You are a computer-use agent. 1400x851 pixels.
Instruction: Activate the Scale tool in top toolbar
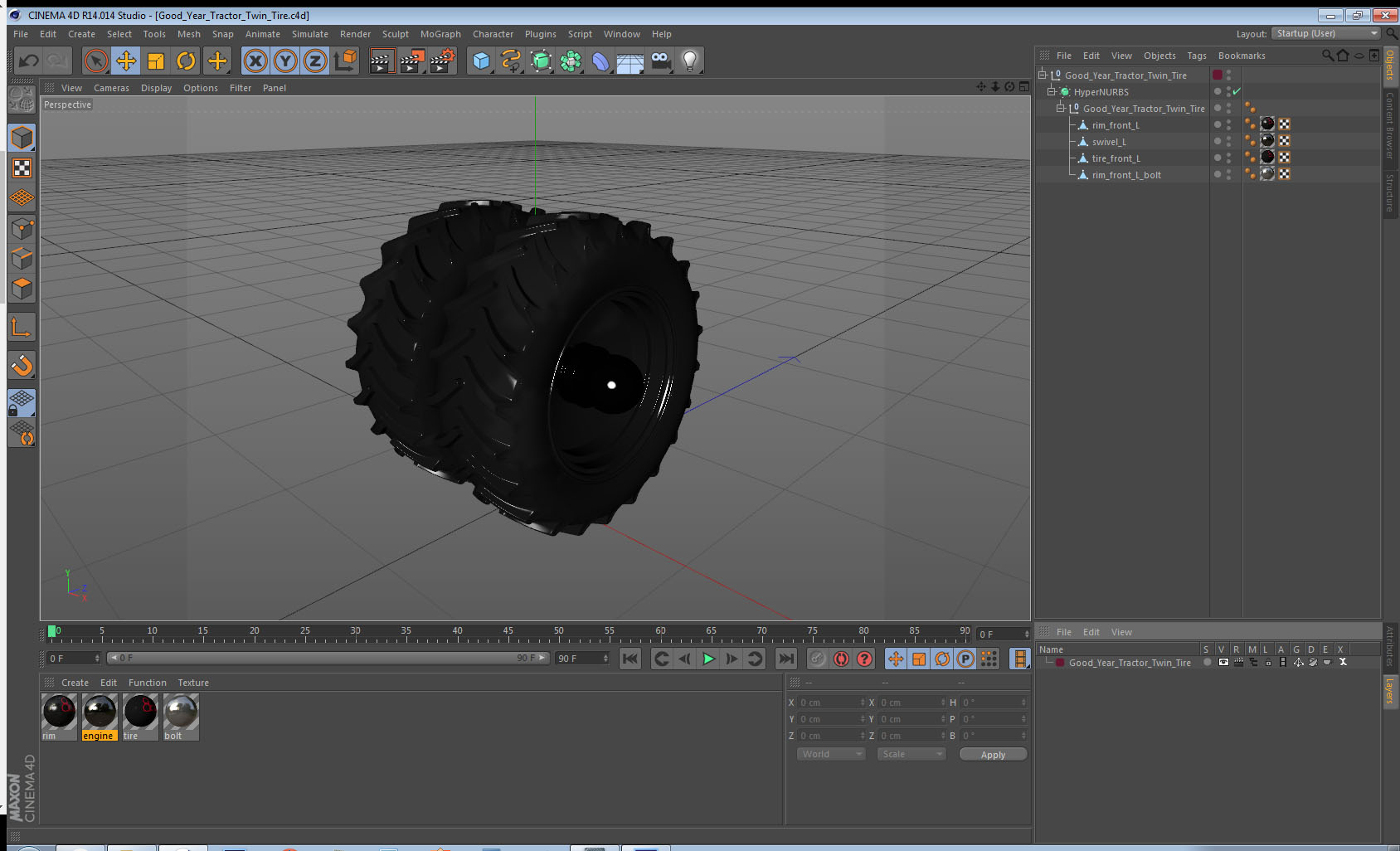[x=156, y=61]
